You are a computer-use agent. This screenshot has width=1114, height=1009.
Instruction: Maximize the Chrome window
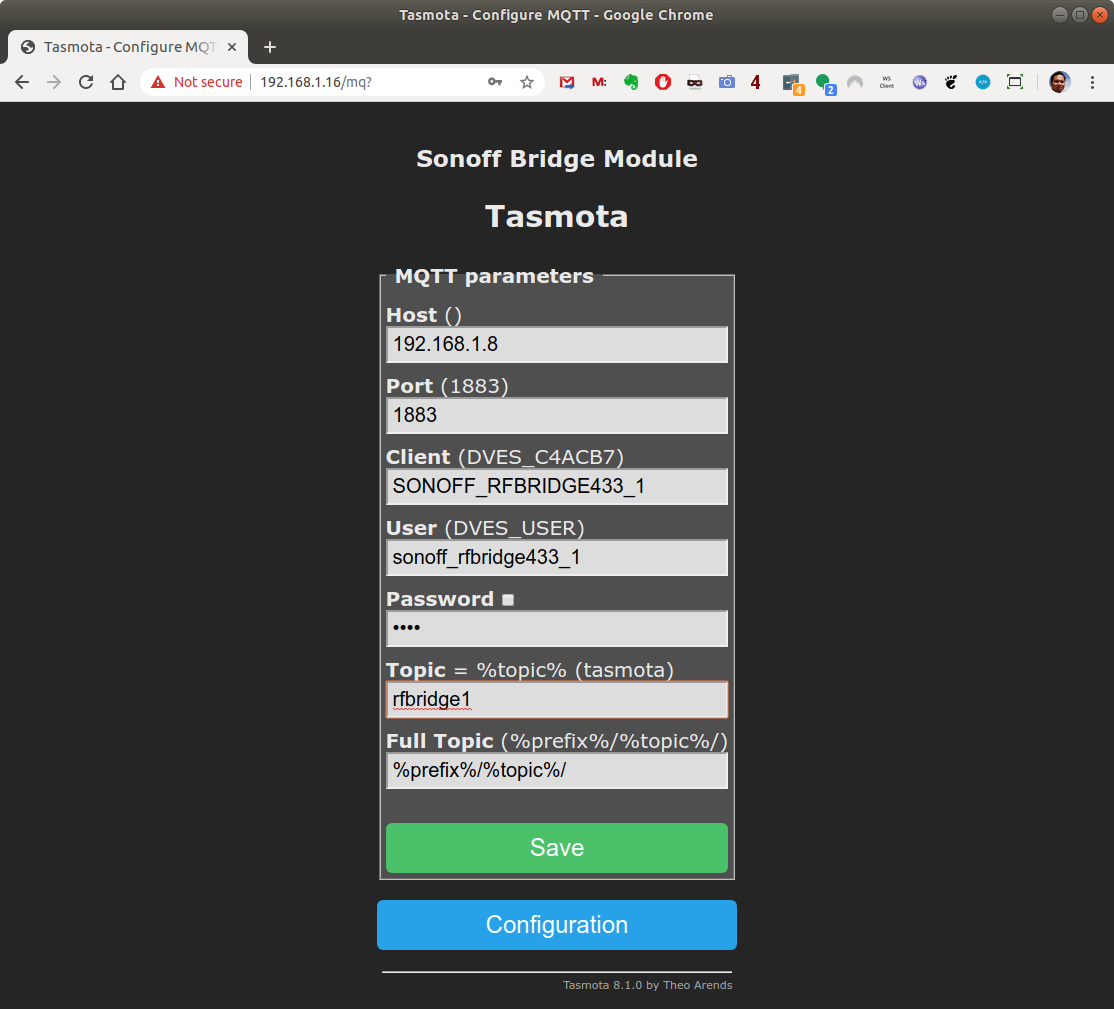pyautogui.click(x=1079, y=15)
